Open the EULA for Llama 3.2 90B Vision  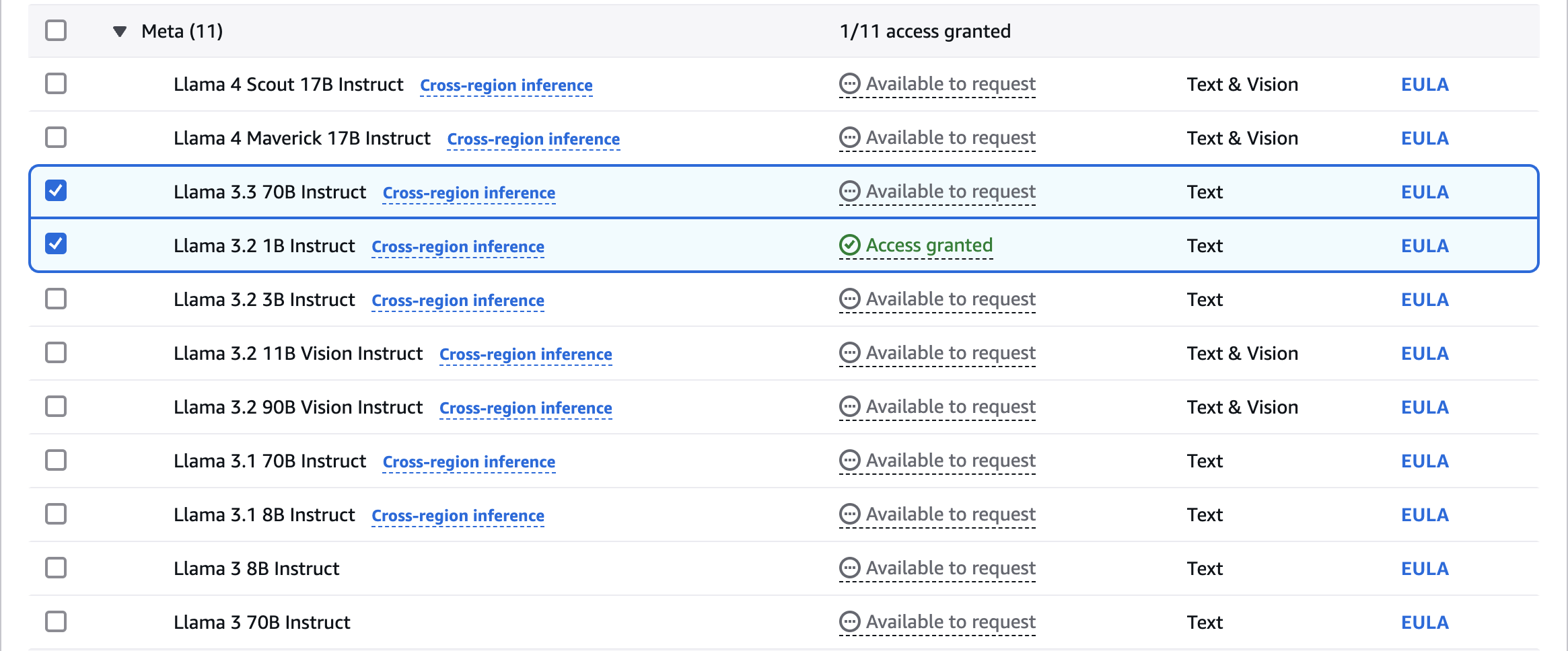pos(1425,408)
